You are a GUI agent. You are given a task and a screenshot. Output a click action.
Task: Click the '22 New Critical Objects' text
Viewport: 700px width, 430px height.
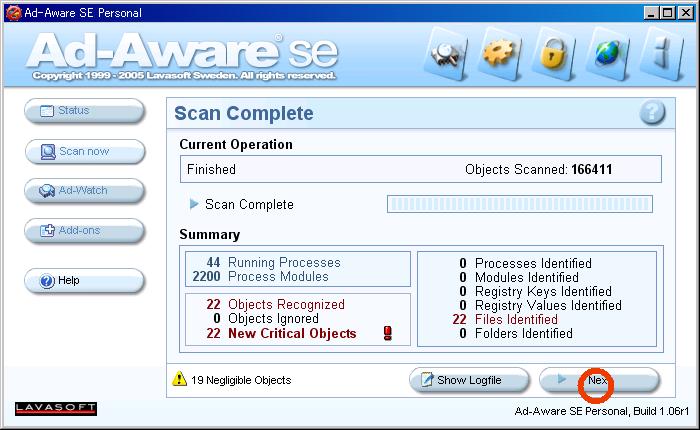click(281, 334)
